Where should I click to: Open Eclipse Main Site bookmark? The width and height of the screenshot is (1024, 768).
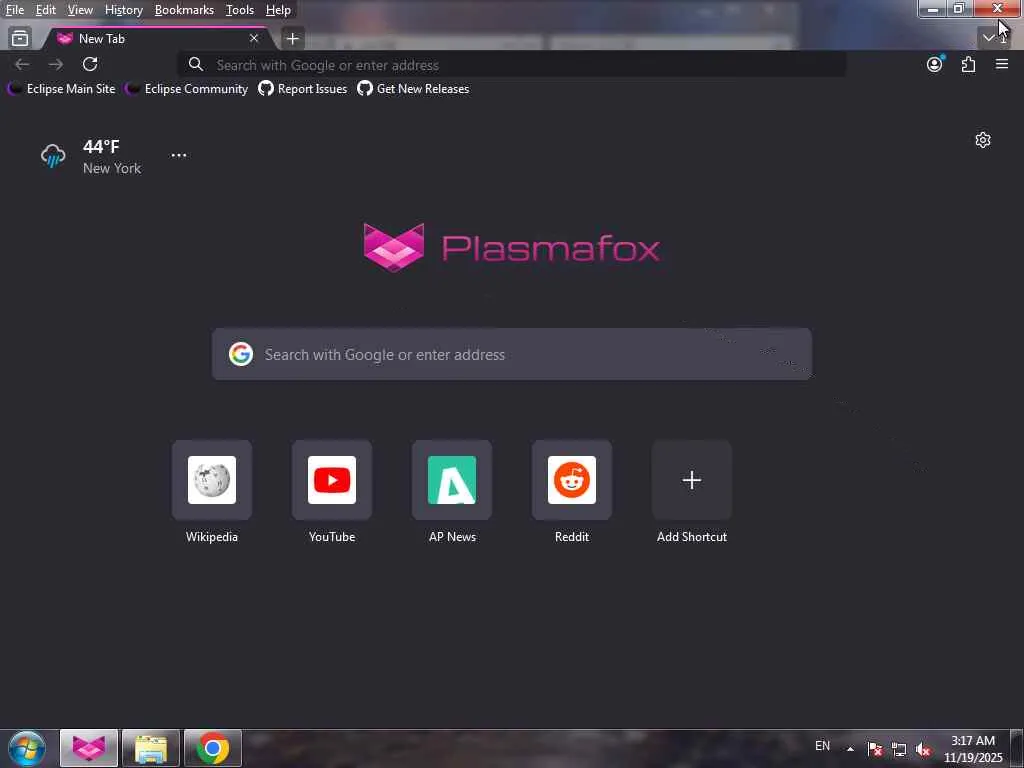point(61,89)
